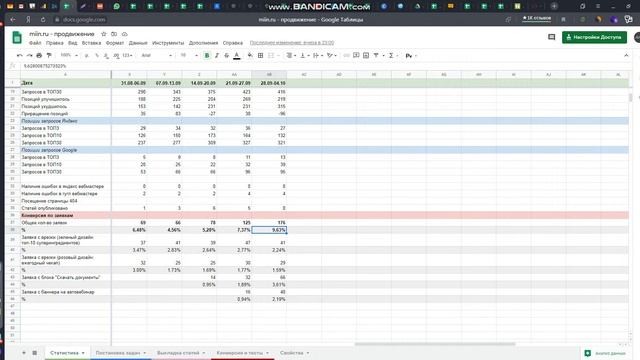Select the Конверсия по заявкам row header
This screenshot has height=360, width=640.
12,215
